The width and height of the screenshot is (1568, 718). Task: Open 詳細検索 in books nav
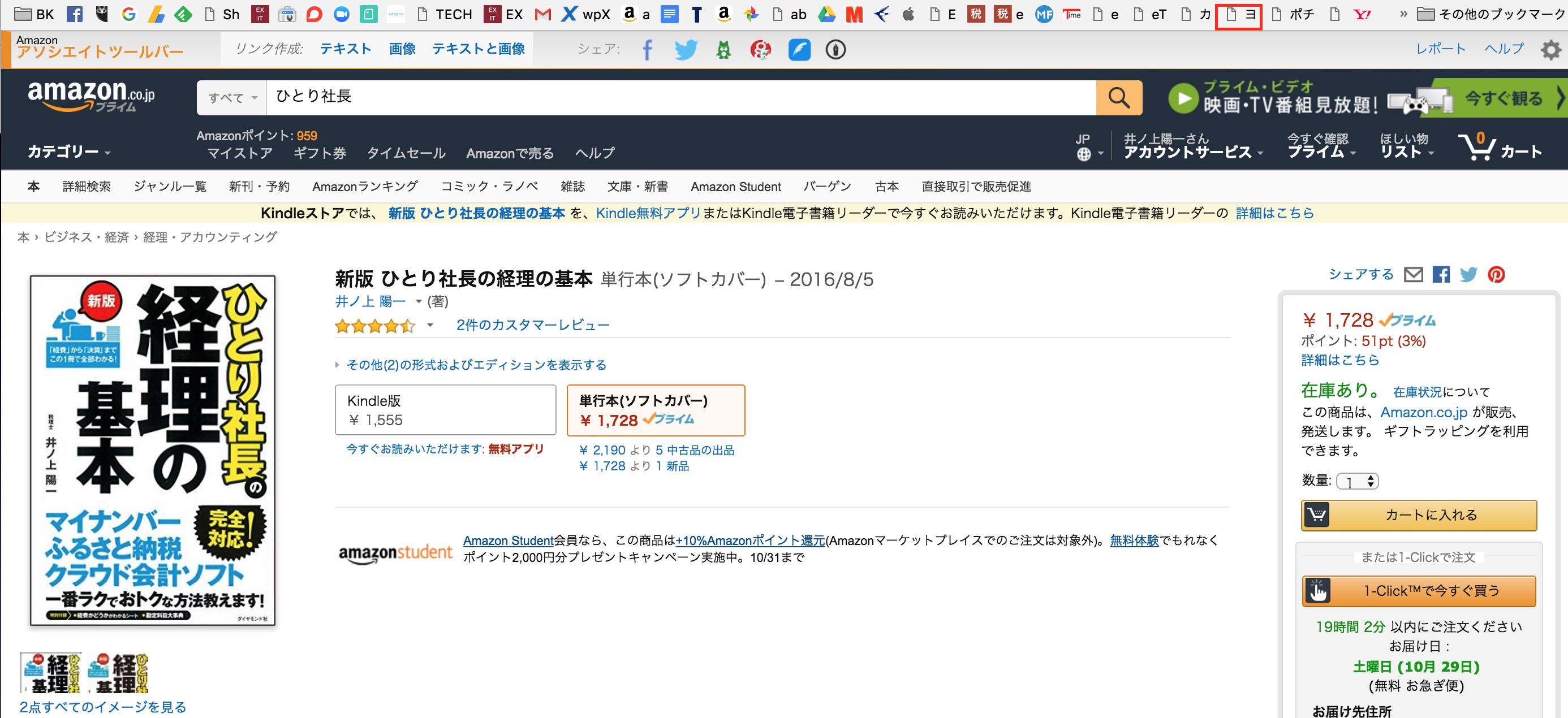[x=87, y=186]
